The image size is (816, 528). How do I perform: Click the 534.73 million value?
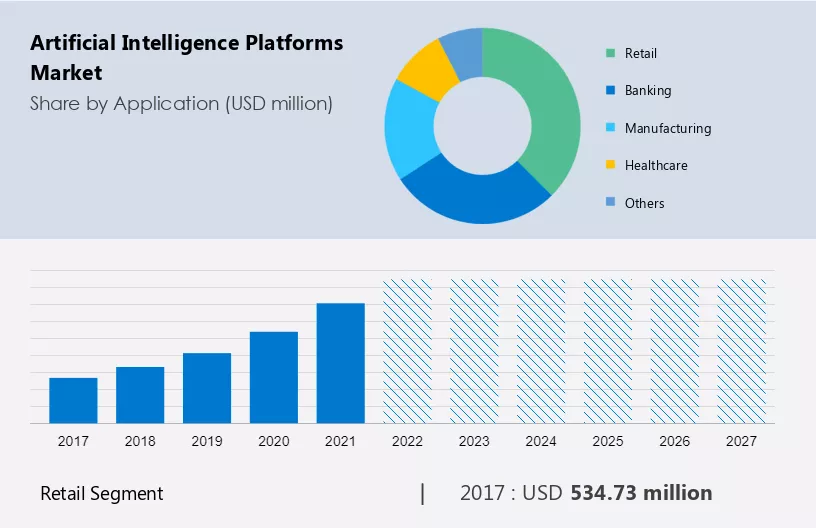point(641,493)
